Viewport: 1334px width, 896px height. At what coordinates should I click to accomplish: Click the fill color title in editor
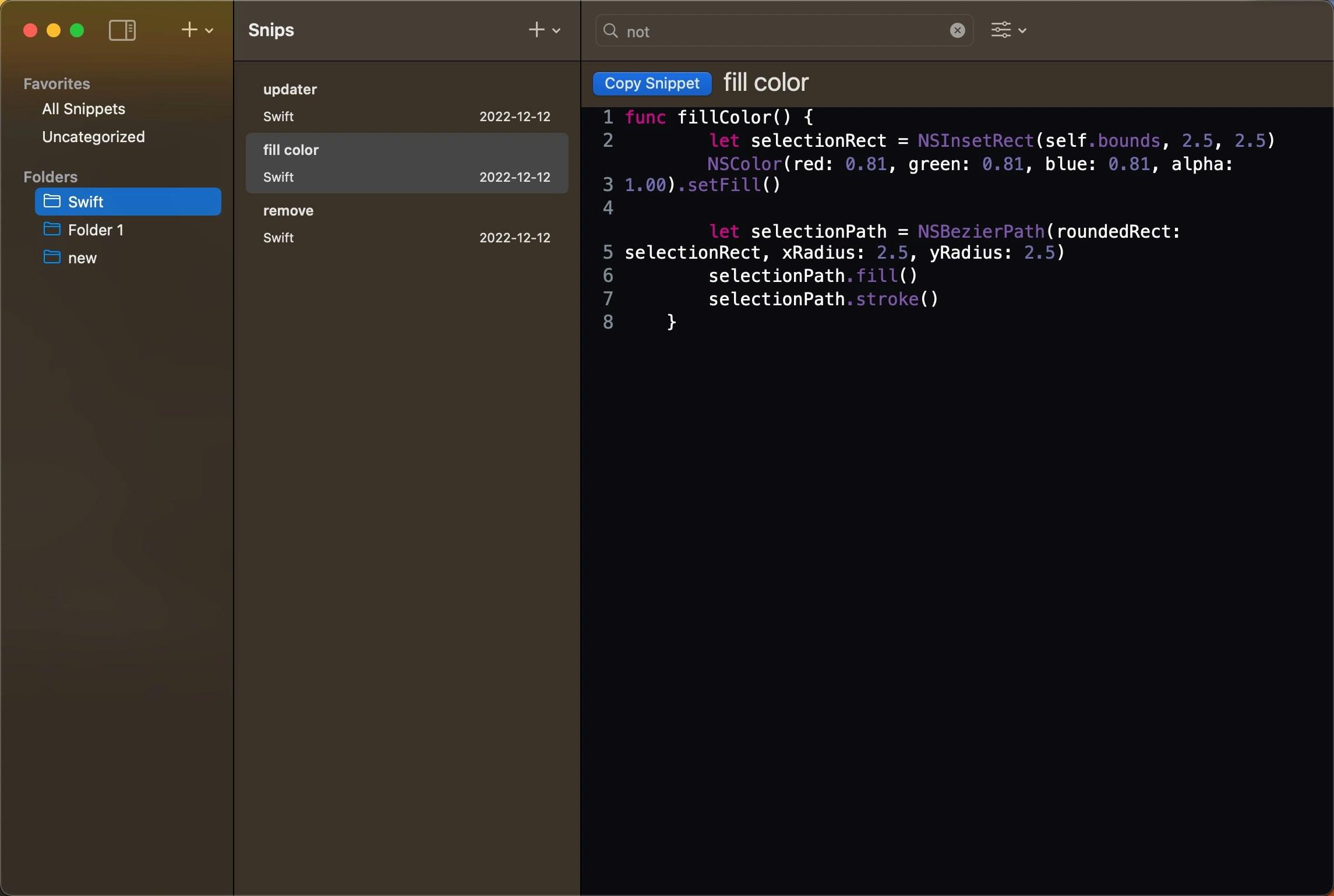[766, 83]
